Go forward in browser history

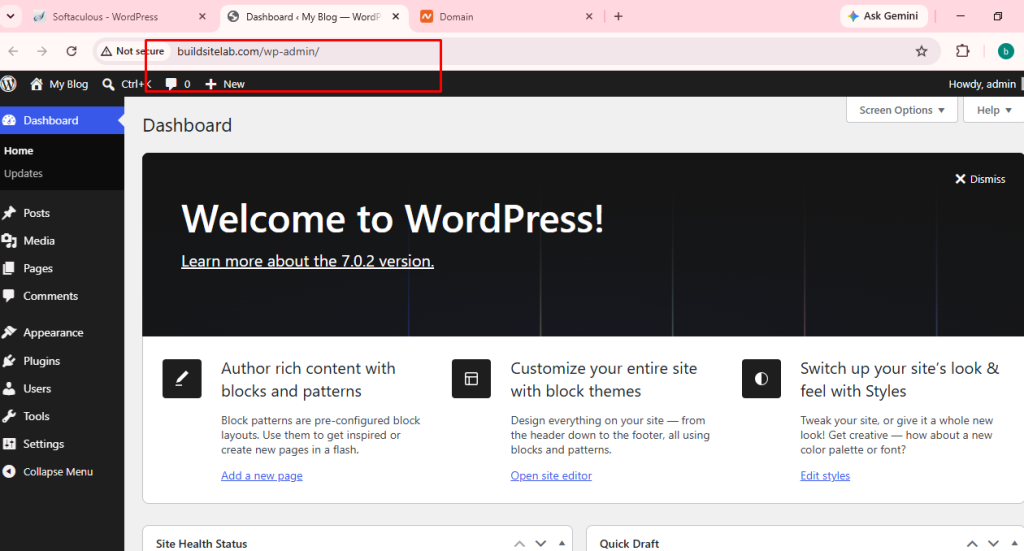click(42, 51)
